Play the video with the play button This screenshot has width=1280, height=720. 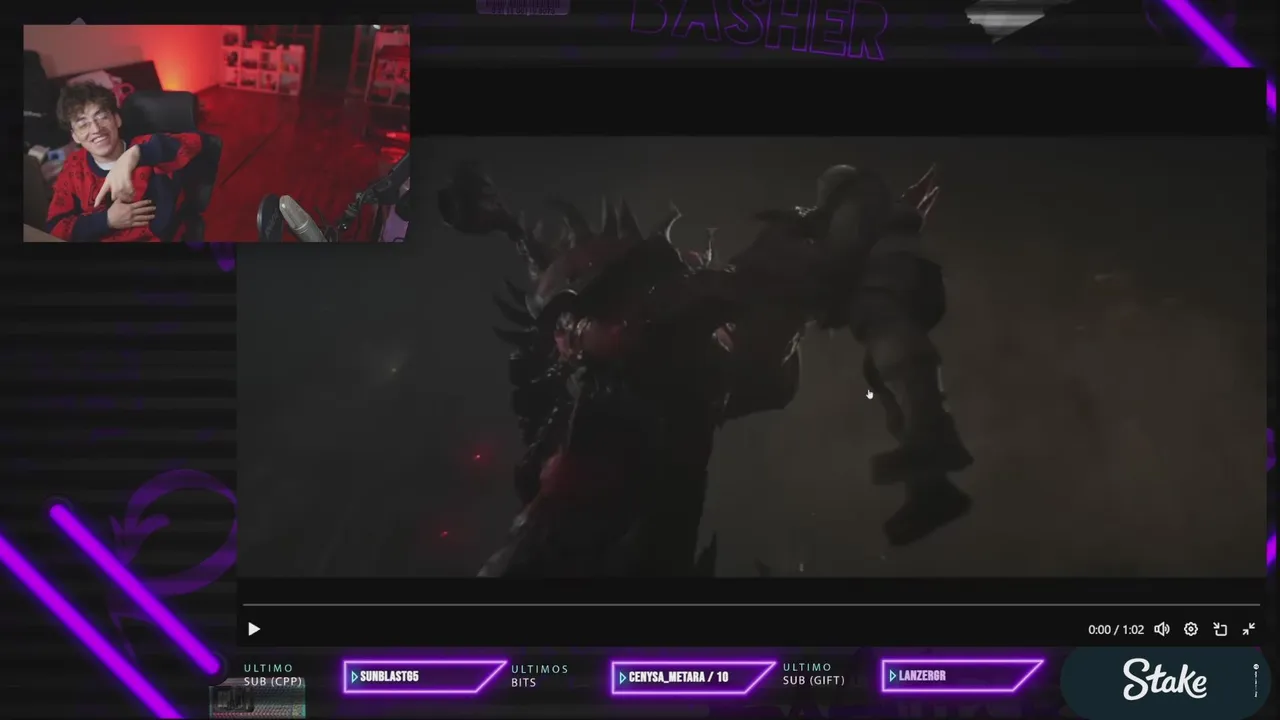pos(253,629)
